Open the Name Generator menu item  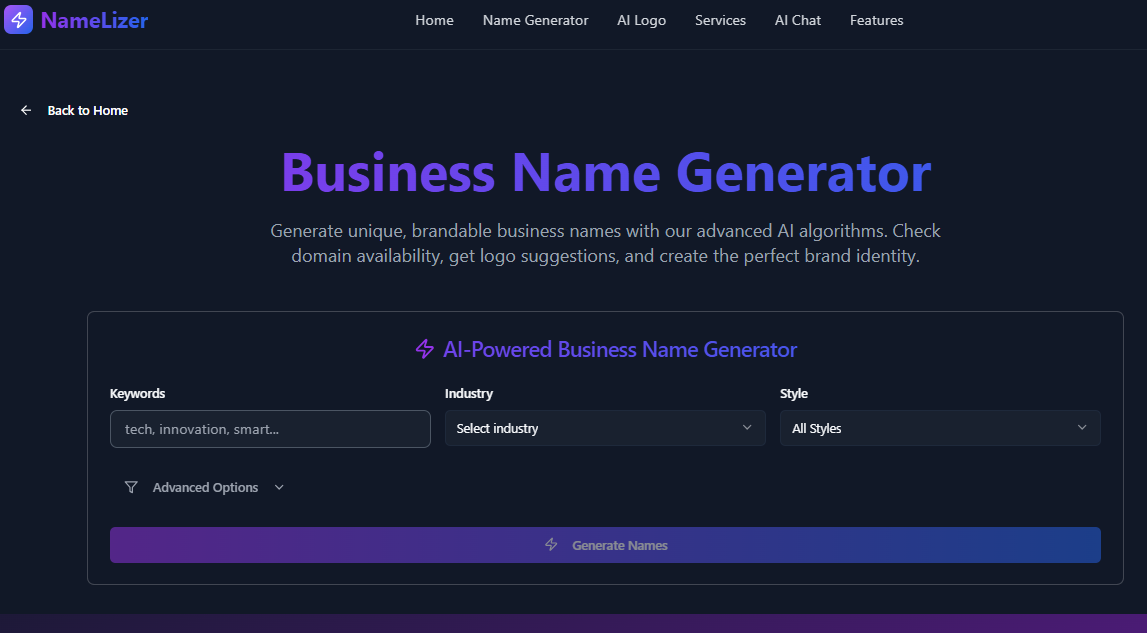(x=535, y=20)
